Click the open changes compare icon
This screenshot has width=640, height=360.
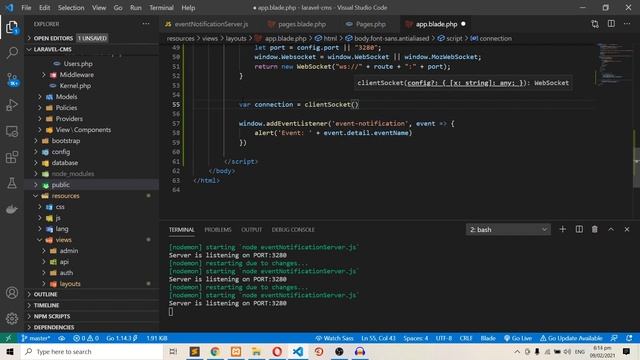[x=595, y=24]
